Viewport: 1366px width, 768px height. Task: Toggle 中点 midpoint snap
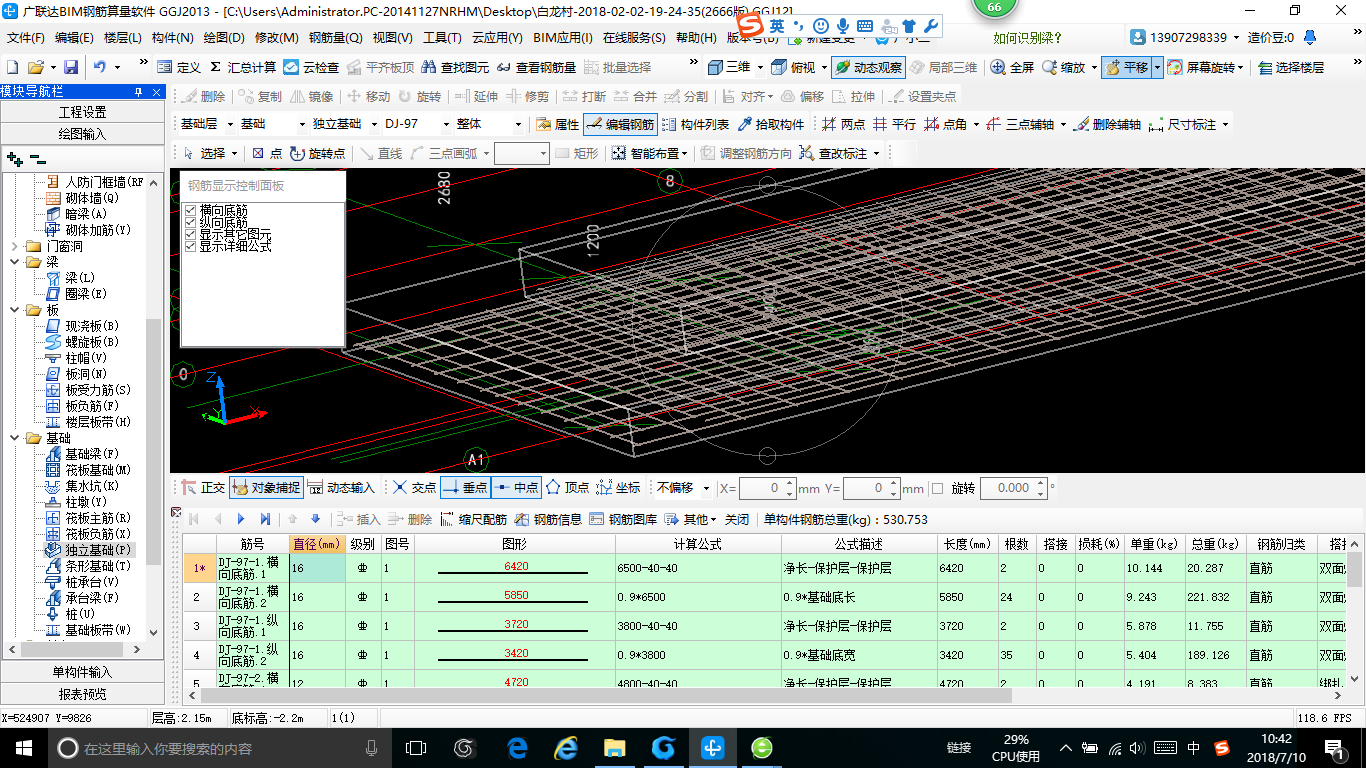coord(516,488)
